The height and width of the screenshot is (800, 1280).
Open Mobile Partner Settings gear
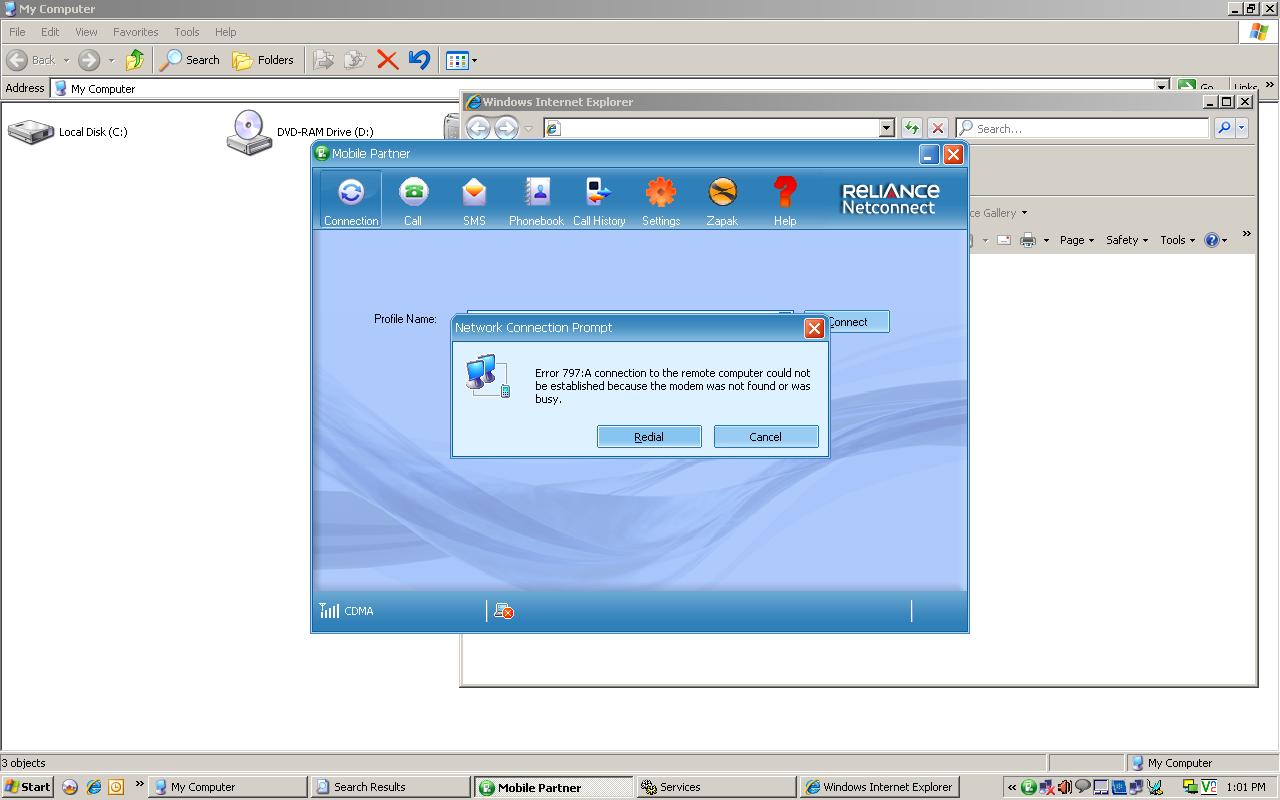(x=661, y=199)
